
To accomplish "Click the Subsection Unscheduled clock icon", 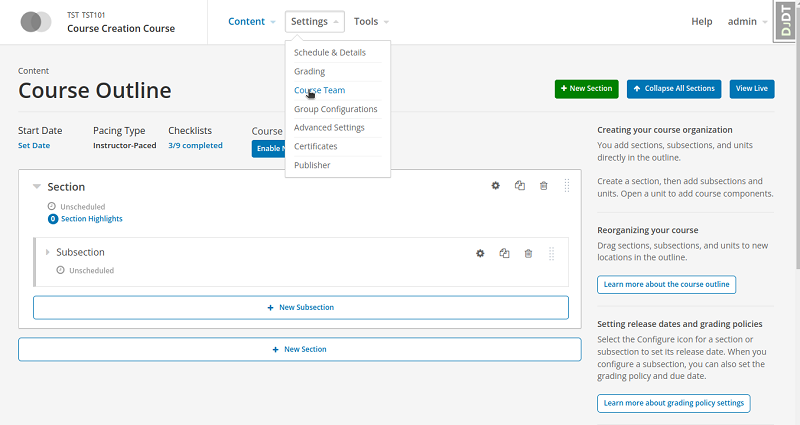I will [60, 270].
